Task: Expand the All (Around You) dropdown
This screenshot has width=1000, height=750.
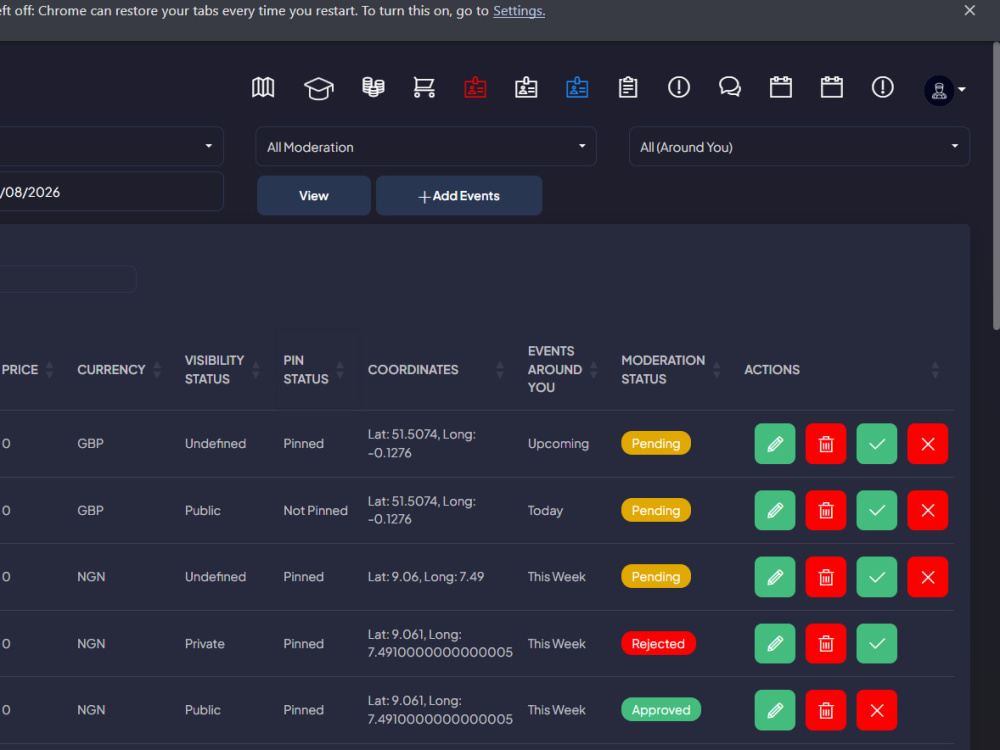Action: 799,147
